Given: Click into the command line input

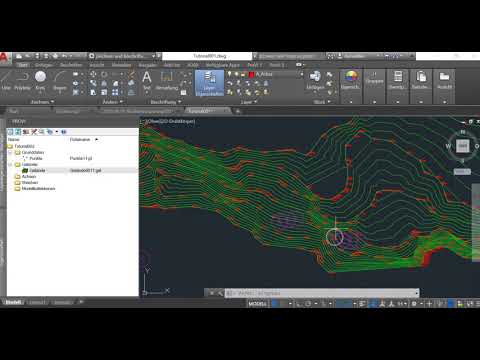Looking at the screenshot, I should tap(322, 293).
